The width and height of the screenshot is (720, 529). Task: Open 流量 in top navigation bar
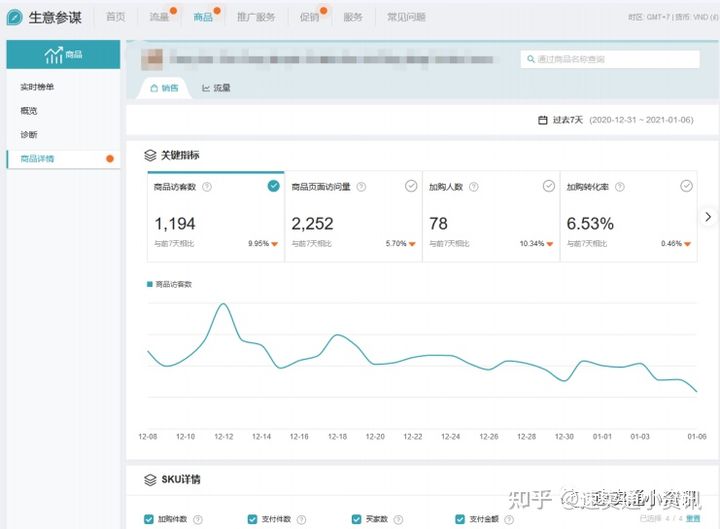(159, 17)
